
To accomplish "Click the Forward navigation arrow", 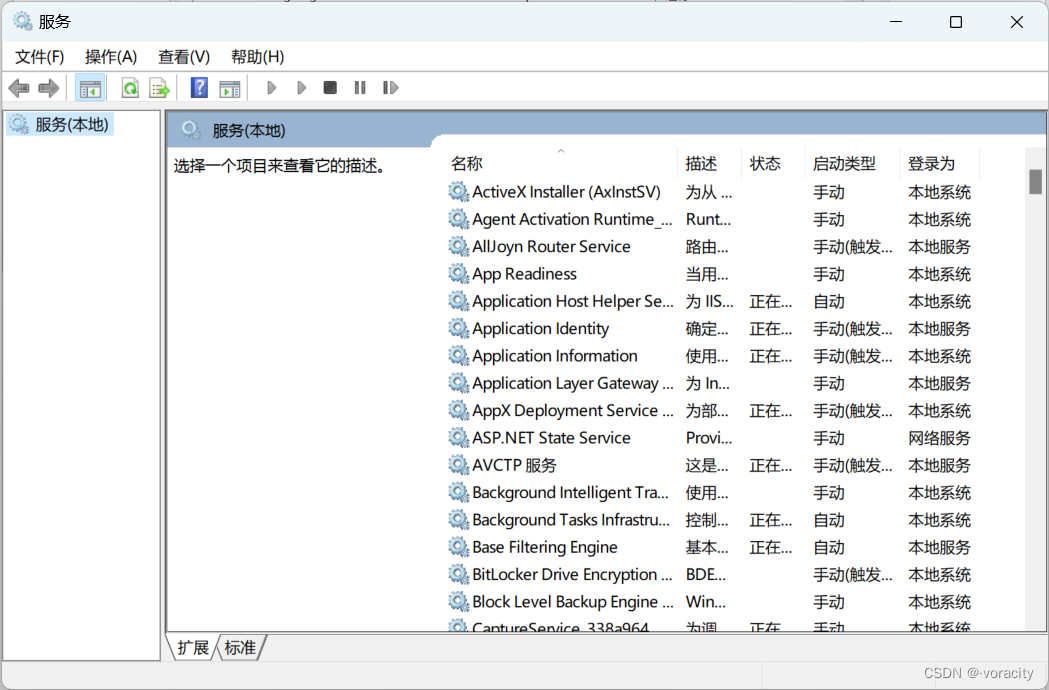I will coord(48,88).
